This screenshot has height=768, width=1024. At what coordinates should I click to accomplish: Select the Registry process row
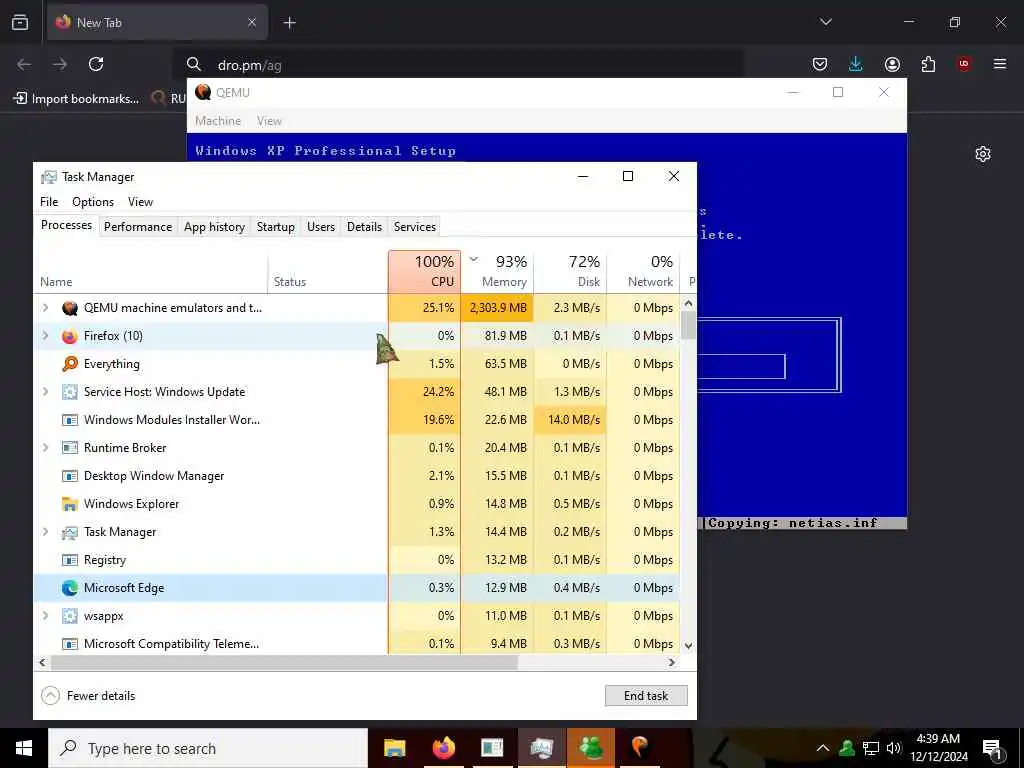point(357,560)
